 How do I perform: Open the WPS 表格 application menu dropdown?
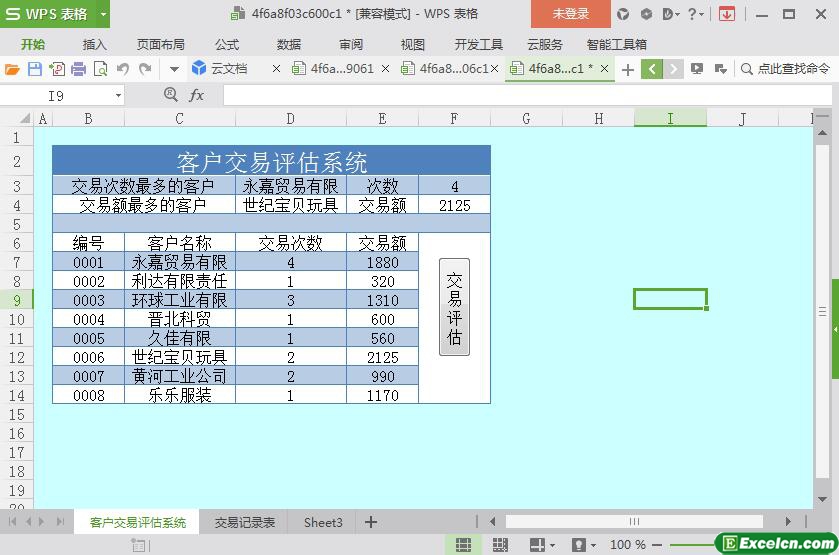pos(104,14)
